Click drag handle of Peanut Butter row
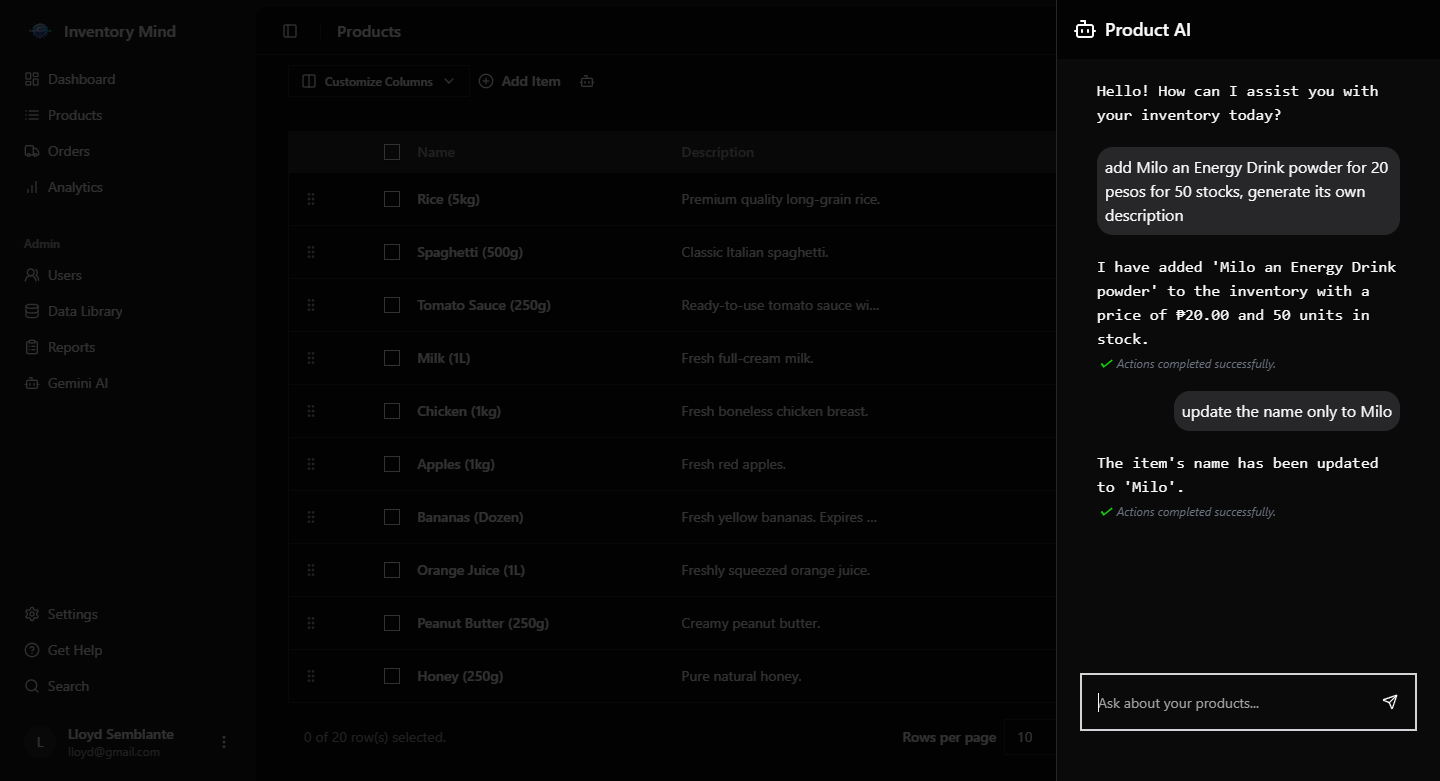1440x781 pixels. pos(311,623)
